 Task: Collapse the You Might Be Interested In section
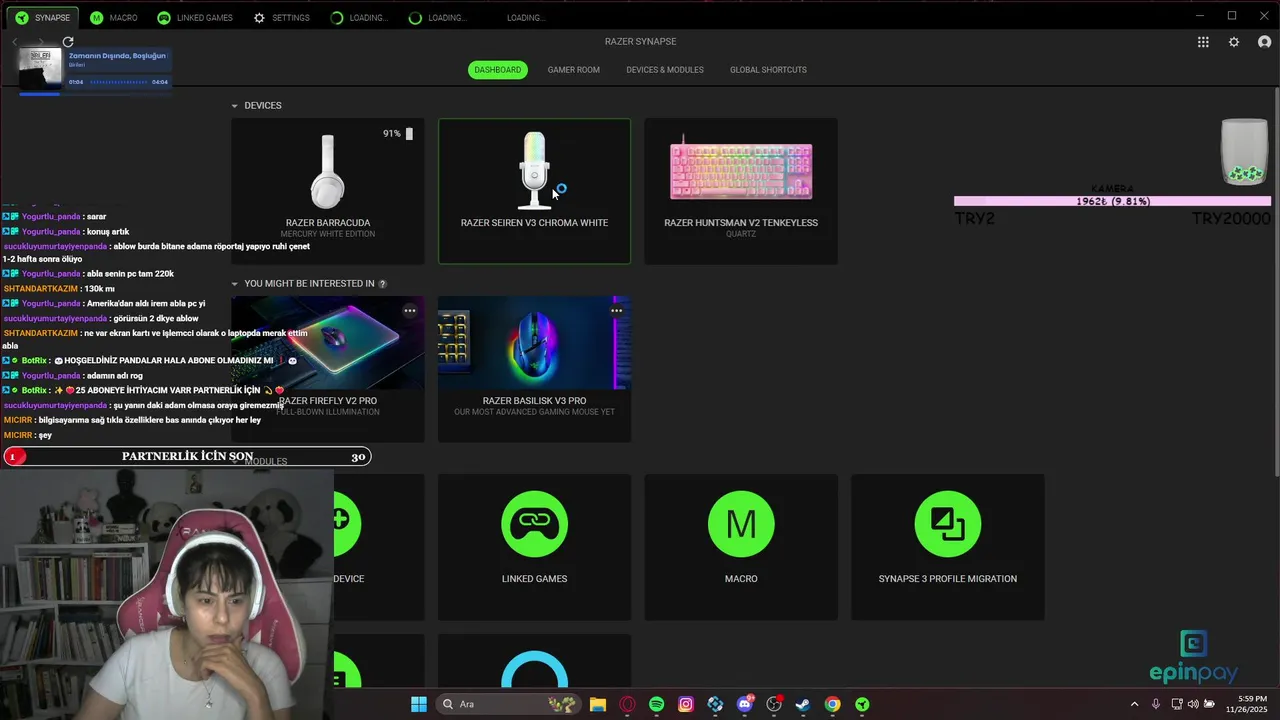(x=235, y=284)
